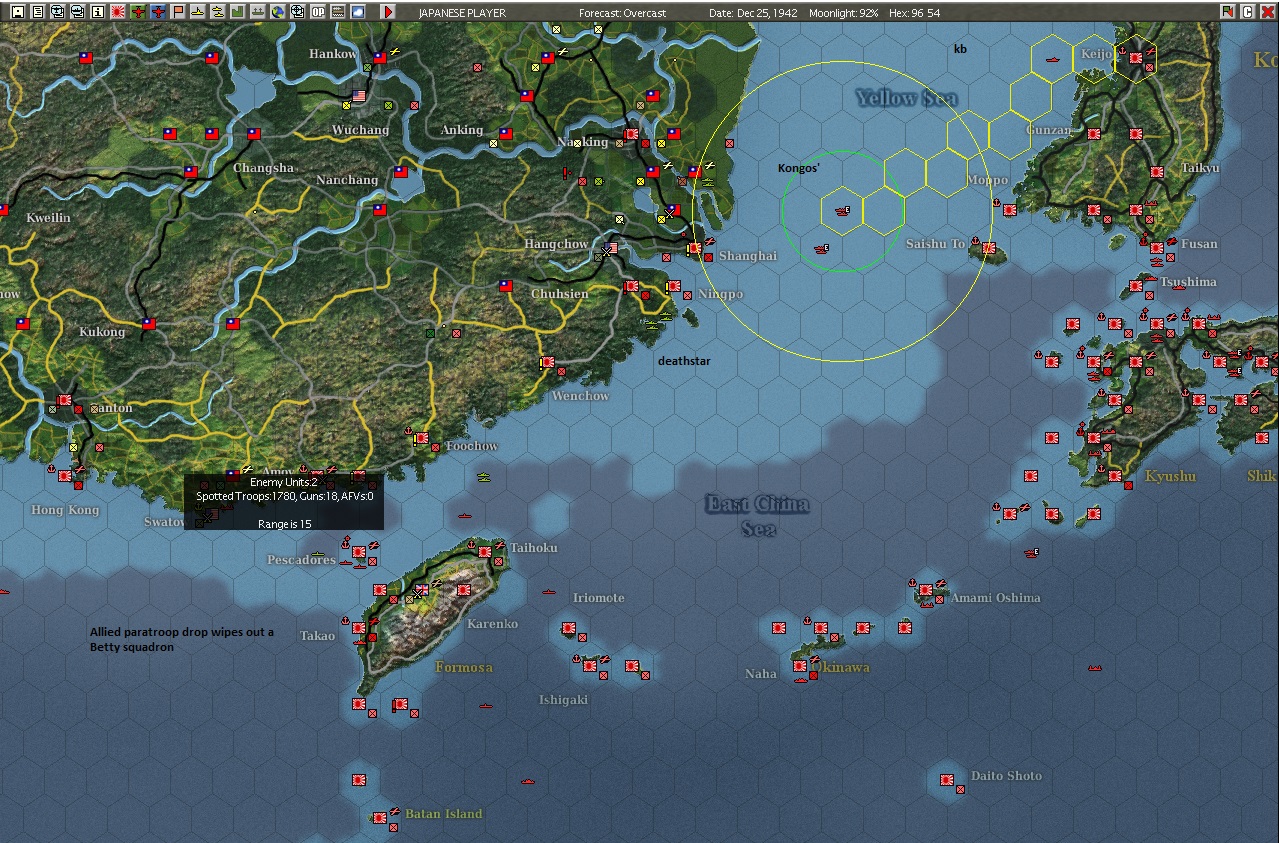Select the red plane on green background icon
Viewport: 1279px width, 843px height.
pos(137,12)
